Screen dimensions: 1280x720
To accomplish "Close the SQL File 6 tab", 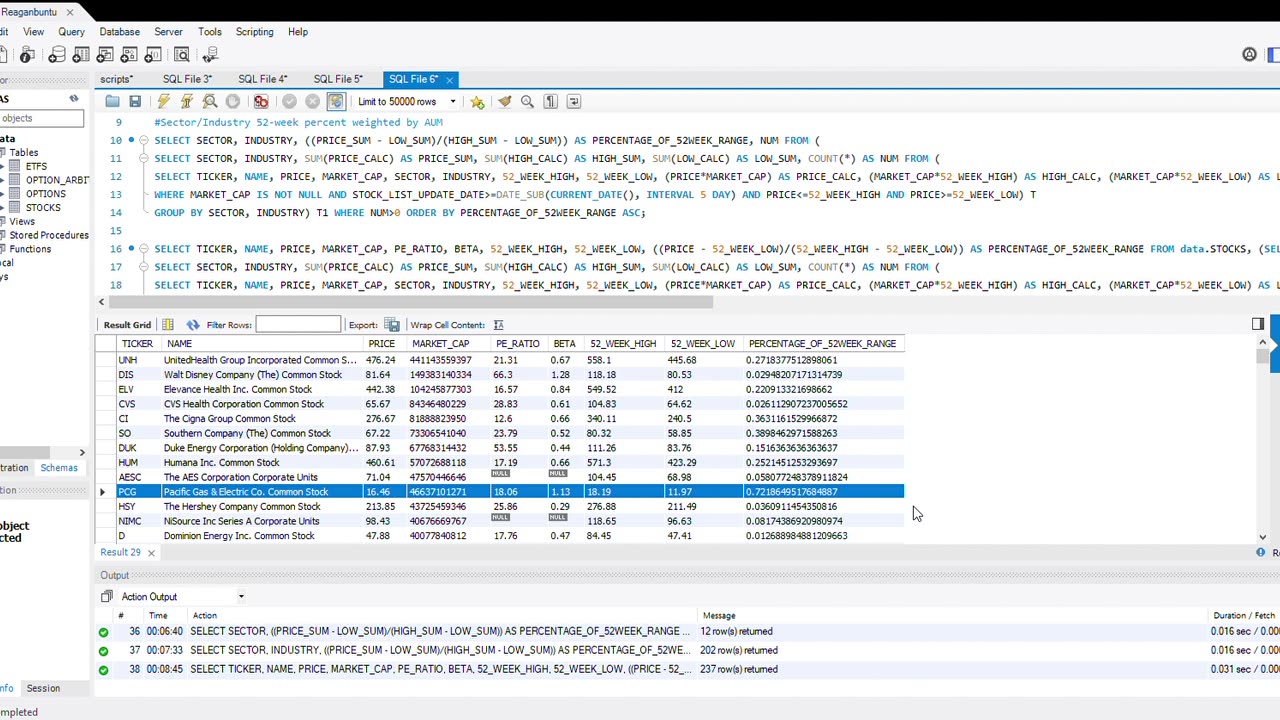I will pos(449,79).
